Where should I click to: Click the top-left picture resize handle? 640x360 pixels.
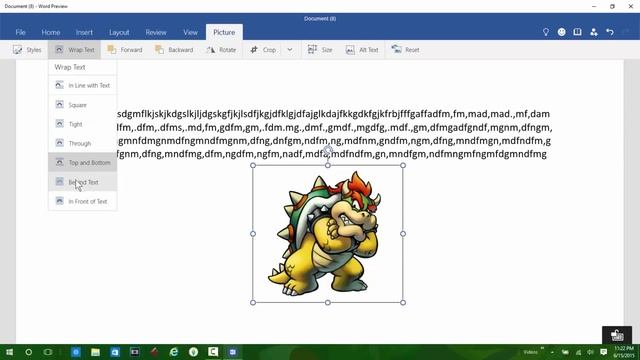[253, 165]
